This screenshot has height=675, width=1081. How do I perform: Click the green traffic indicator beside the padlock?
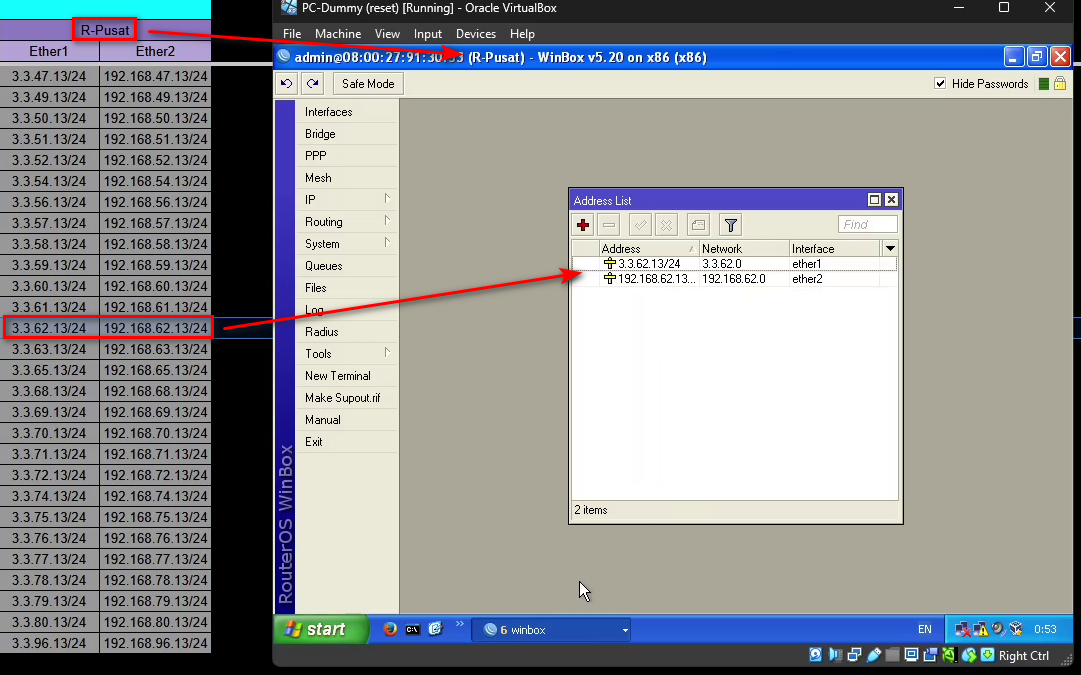pos(1044,83)
